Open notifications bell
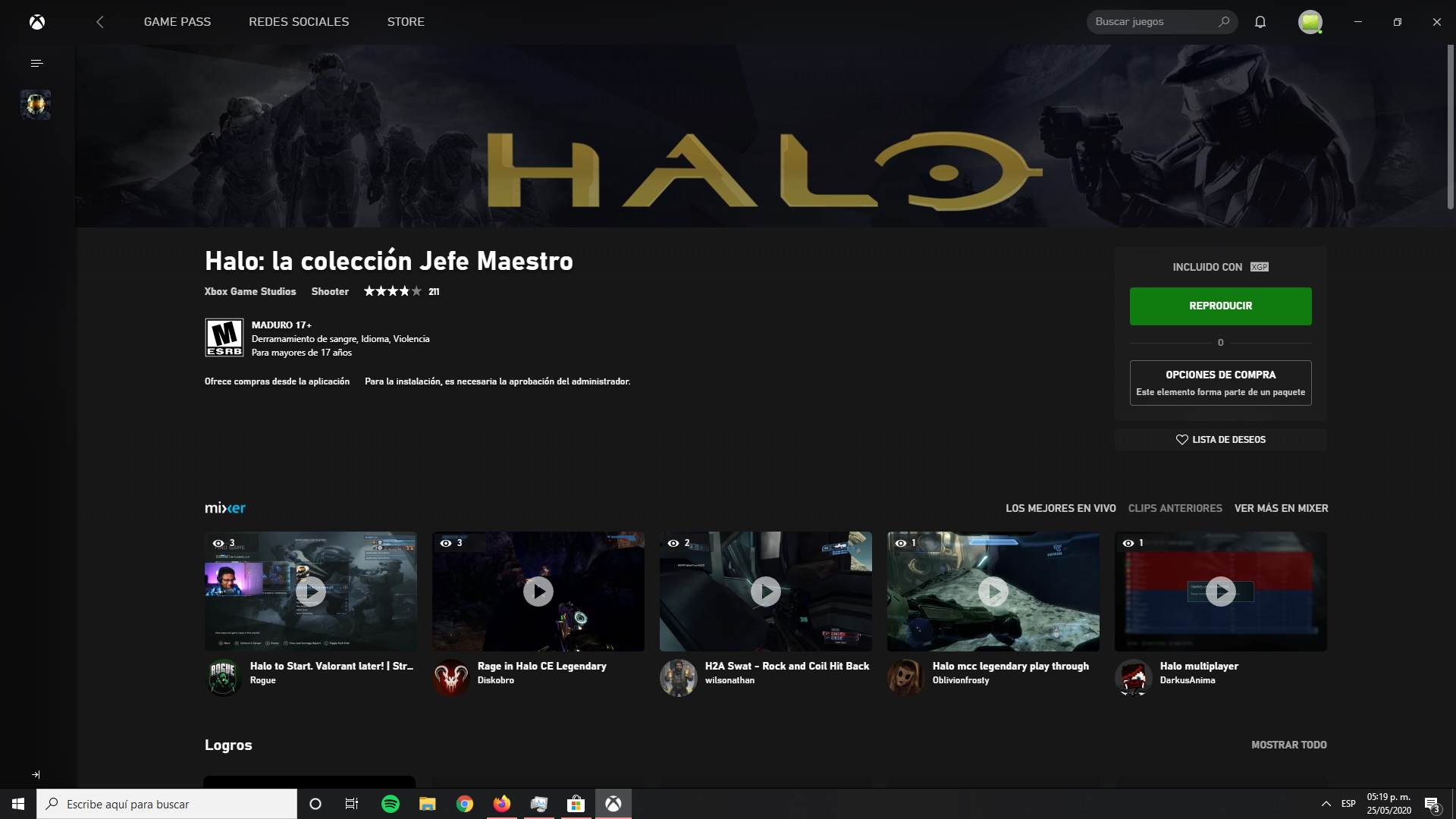Image resolution: width=1456 pixels, height=819 pixels. [x=1260, y=22]
